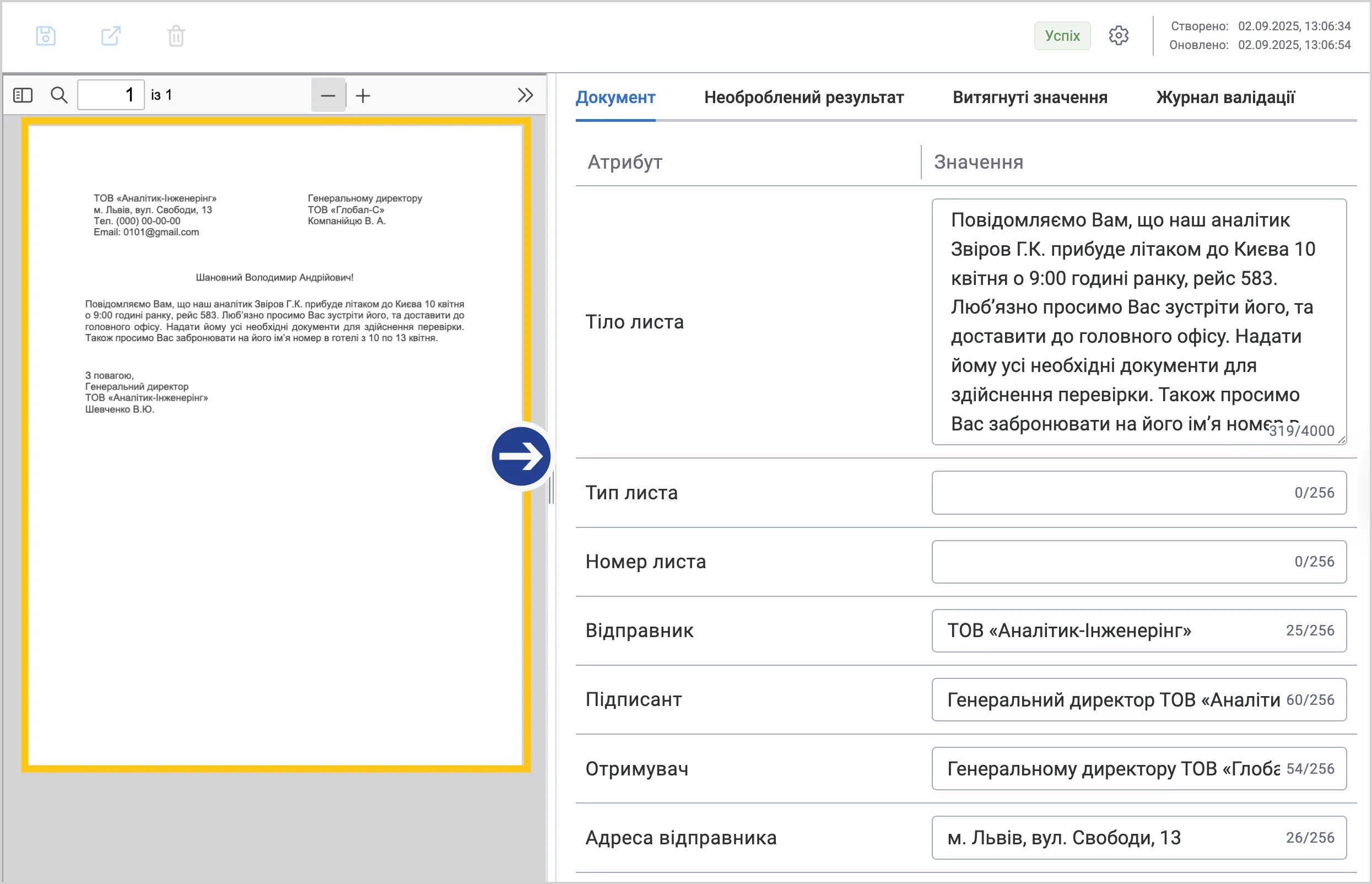Click the Номер листа label

point(646,562)
